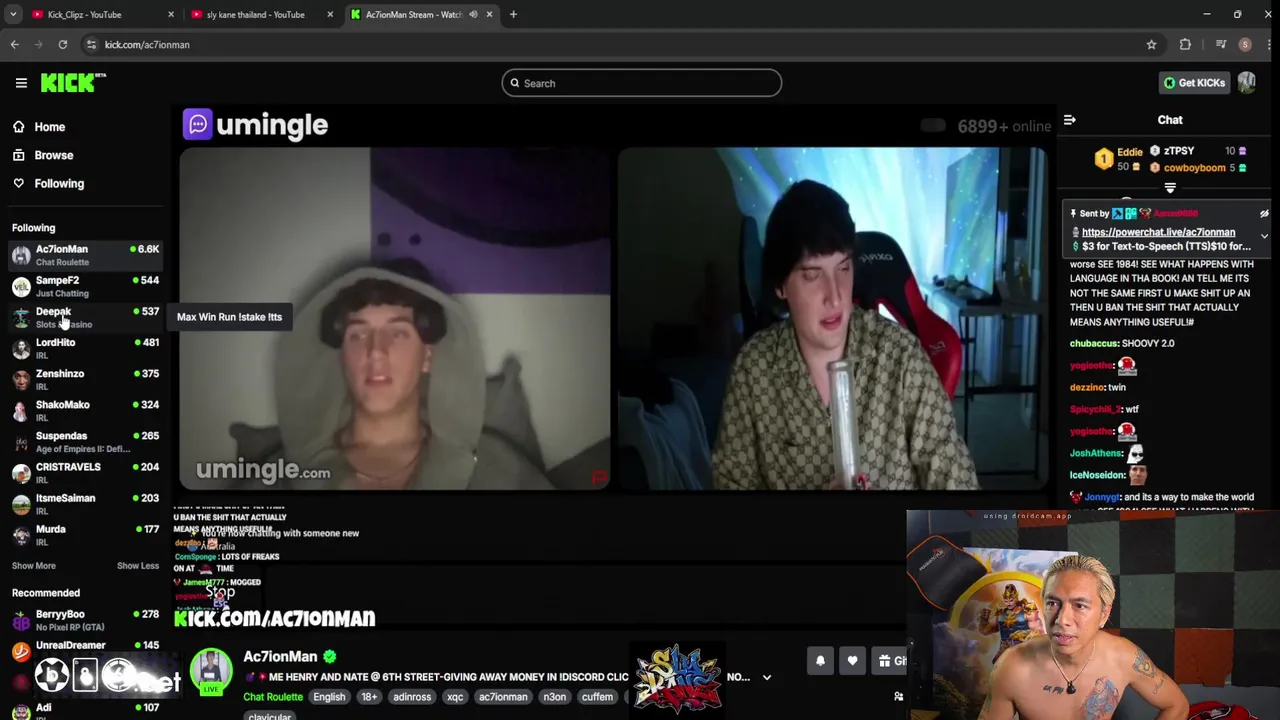The height and width of the screenshot is (720, 1280).
Task: Open Suspendas channel in the sidebar
Action: coord(85,442)
